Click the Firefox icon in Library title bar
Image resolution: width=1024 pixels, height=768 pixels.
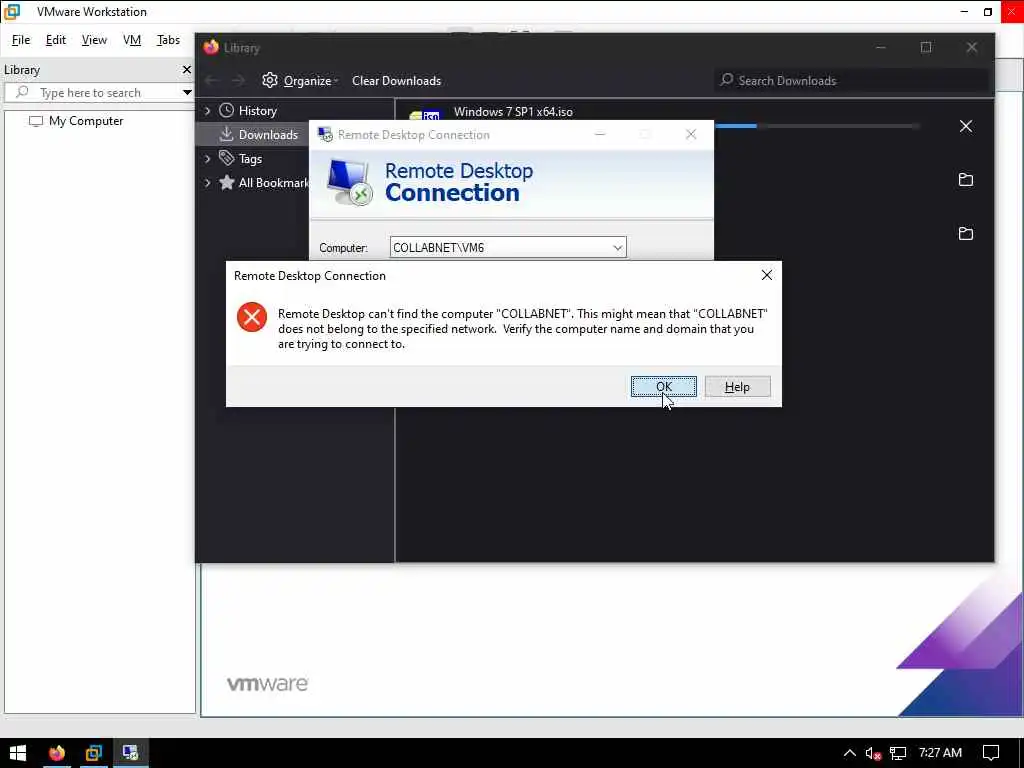(x=211, y=48)
